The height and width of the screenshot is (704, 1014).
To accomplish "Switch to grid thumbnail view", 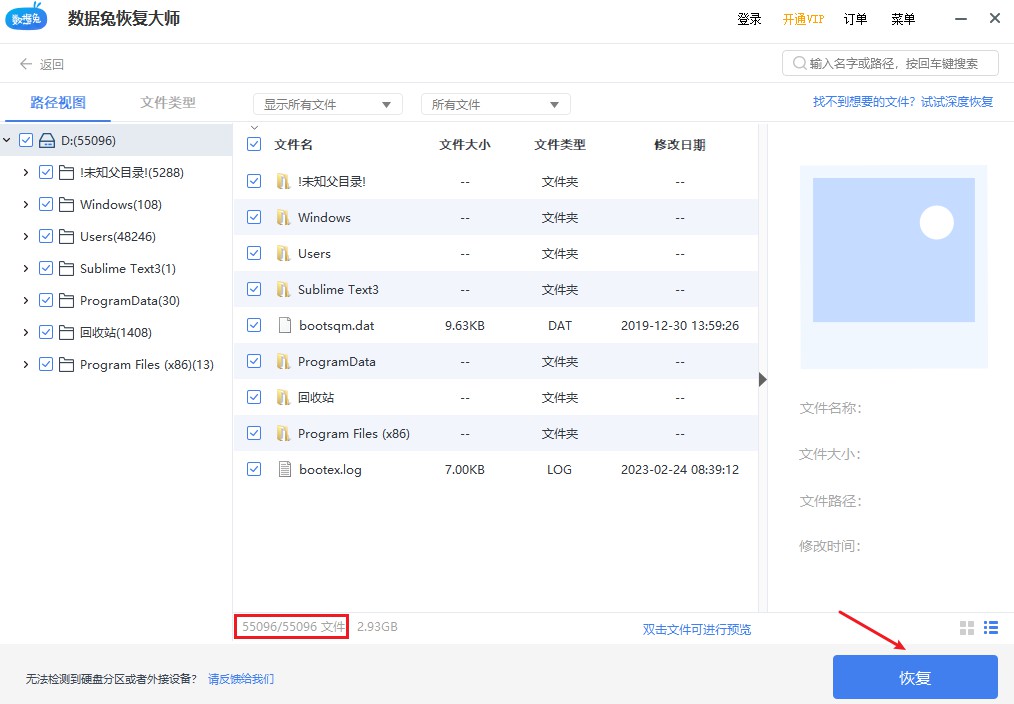I will [966, 628].
